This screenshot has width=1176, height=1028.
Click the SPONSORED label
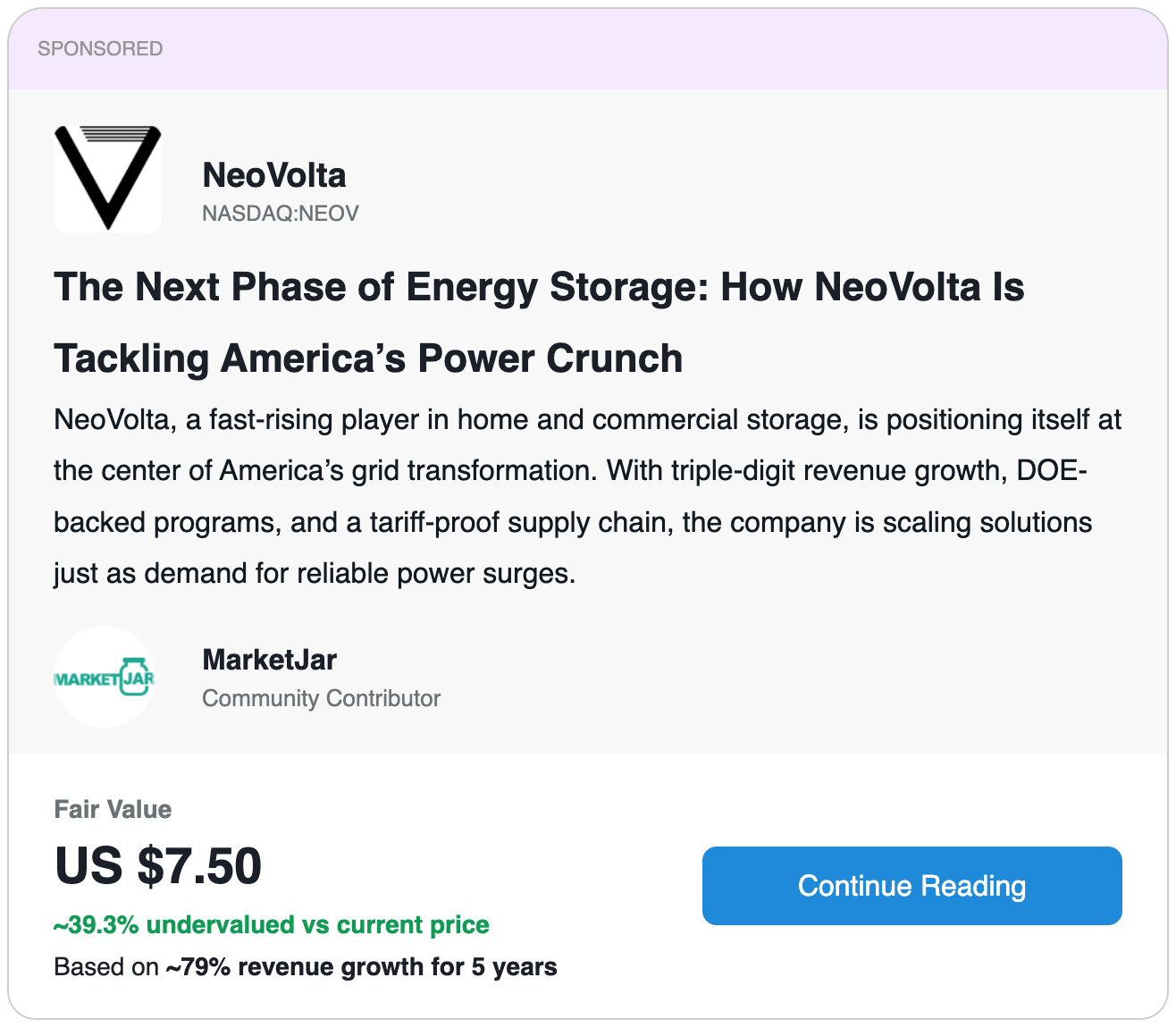(x=100, y=48)
